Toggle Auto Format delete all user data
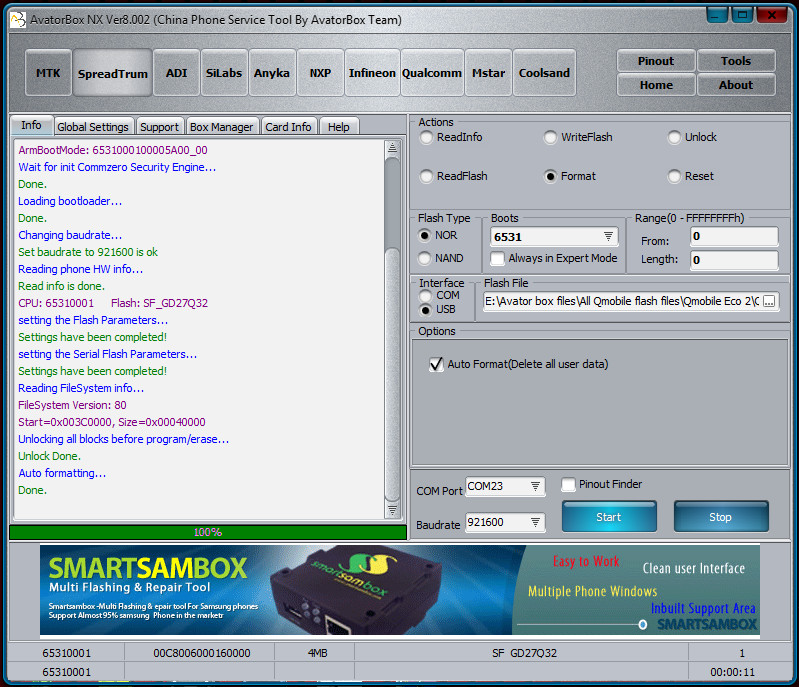This screenshot has width=799, height=687. coord(519,364)
